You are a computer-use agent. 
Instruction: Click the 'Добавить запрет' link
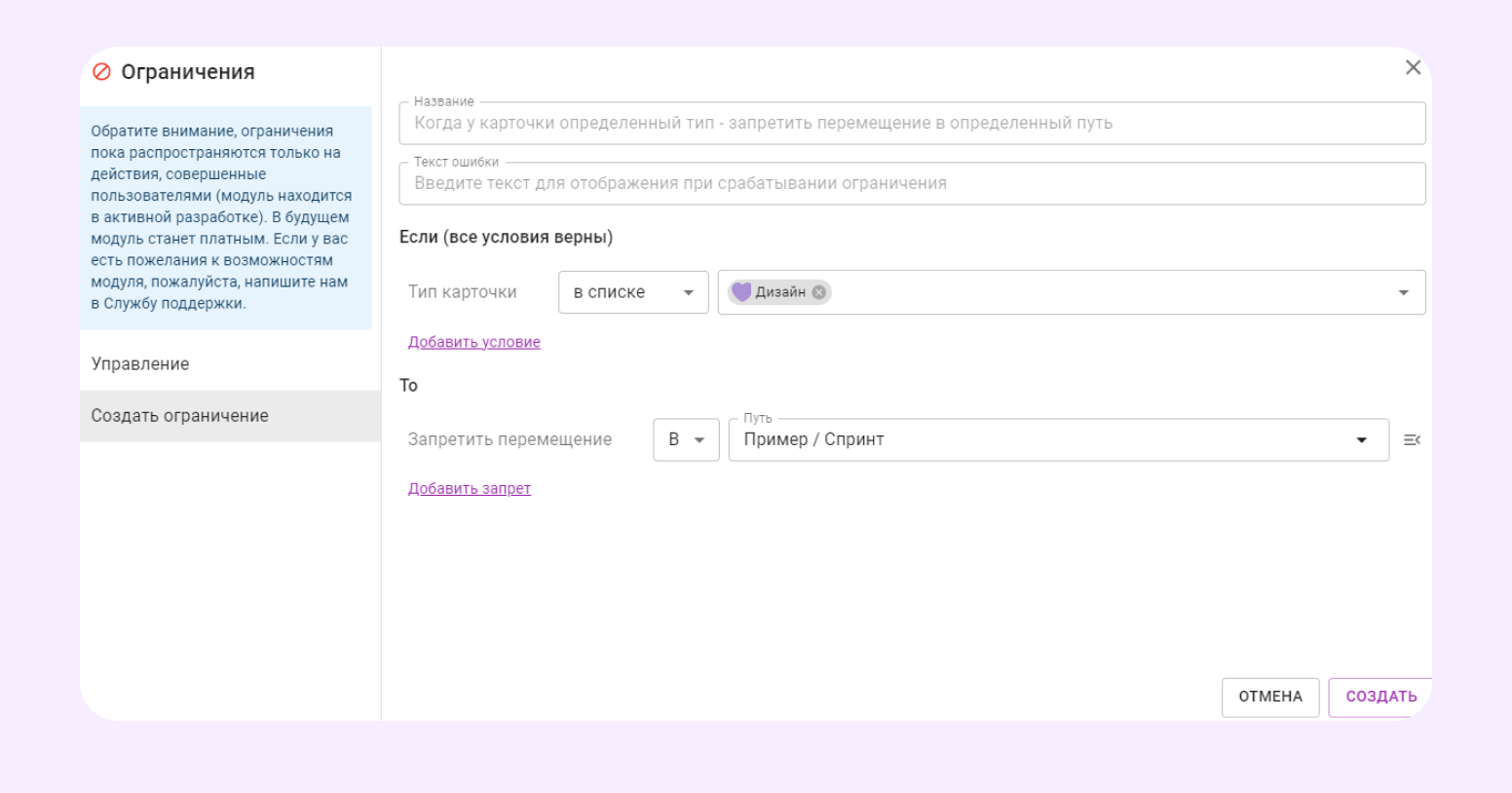(x=469, y=488)
